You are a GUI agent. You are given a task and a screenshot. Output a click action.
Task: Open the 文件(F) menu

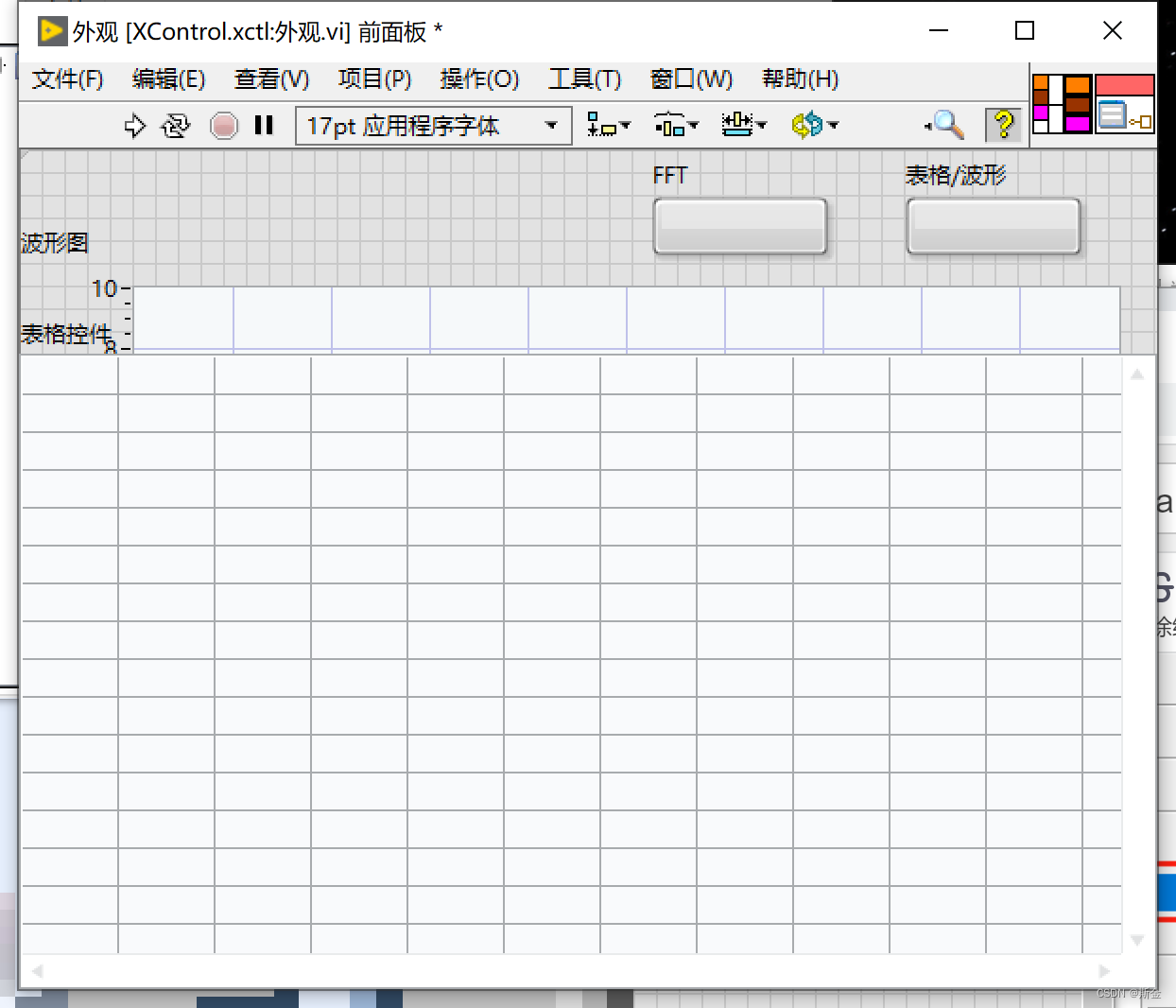click(x=66, y=79)
